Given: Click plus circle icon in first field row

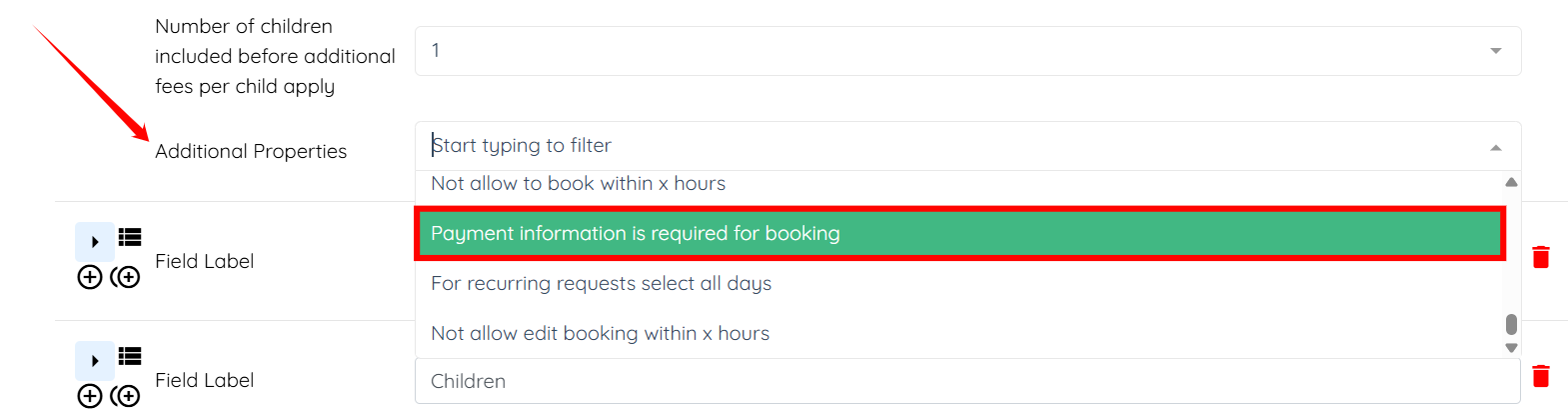Looking at the screenshot, I should click(x=90, y=277).
